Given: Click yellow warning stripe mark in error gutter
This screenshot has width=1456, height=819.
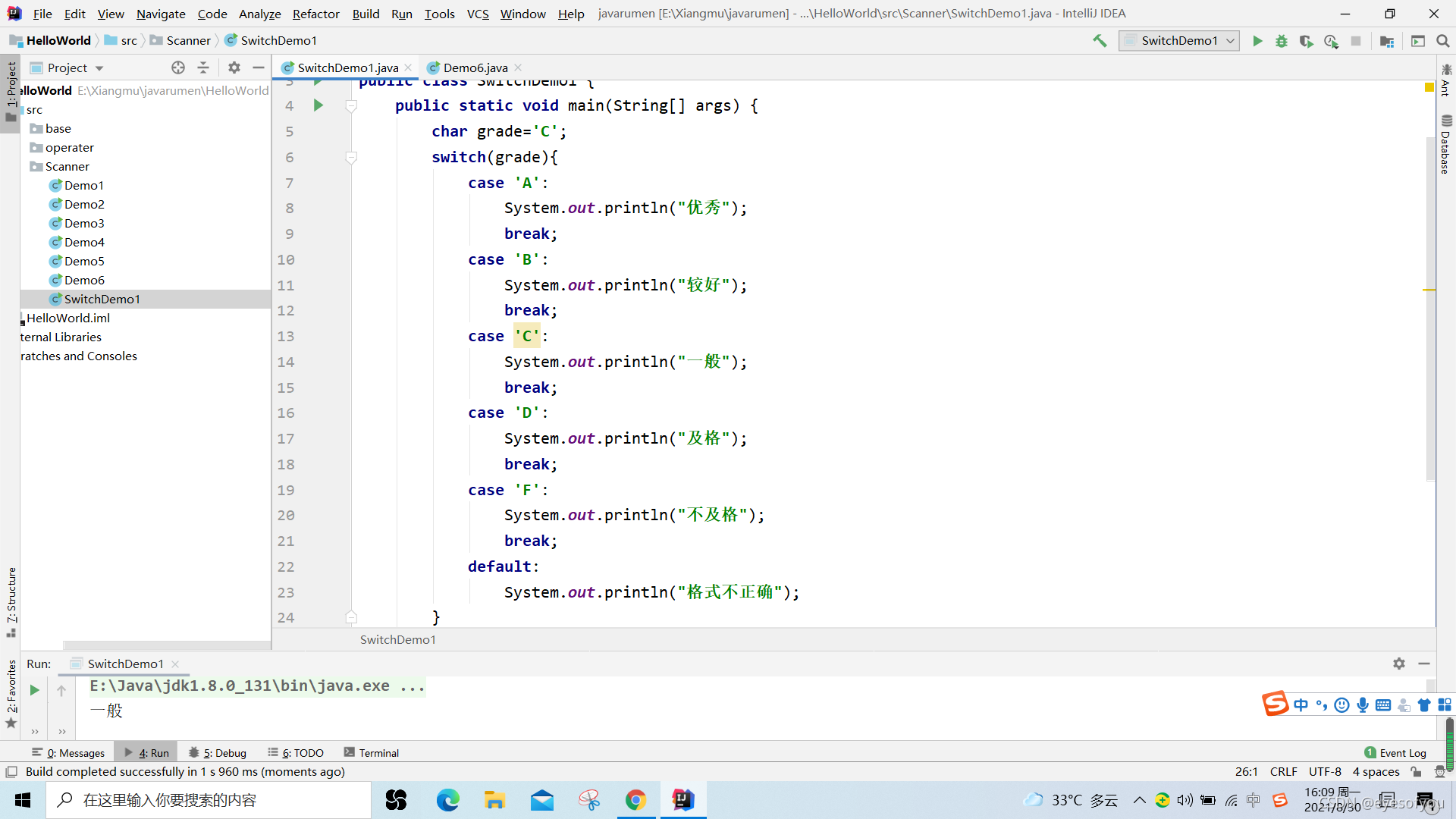Looking at the screenshot, I should pos(1429,290).
